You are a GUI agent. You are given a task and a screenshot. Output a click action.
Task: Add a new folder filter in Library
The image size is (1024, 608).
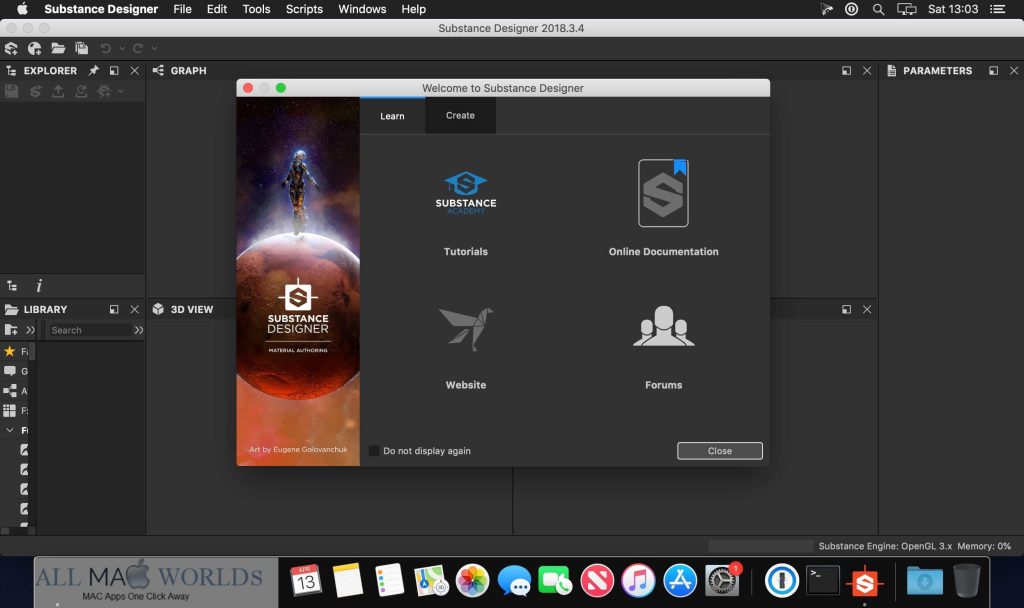pyautogui.click(x=11, y=330)
